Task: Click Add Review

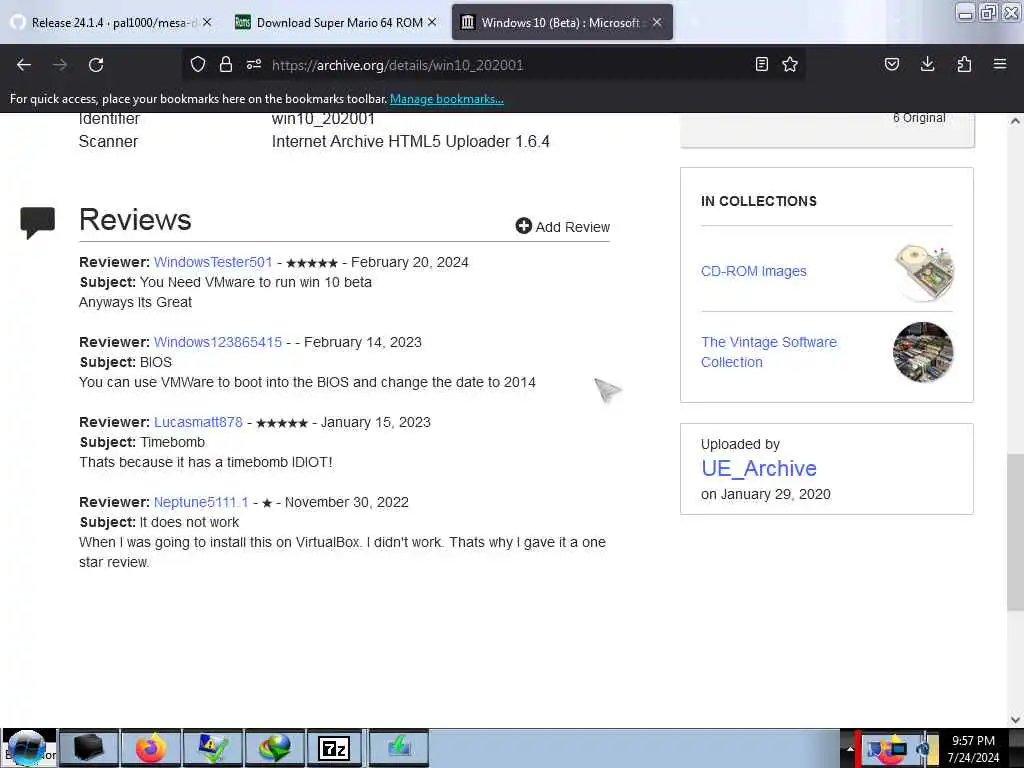Action: [562, 227]
